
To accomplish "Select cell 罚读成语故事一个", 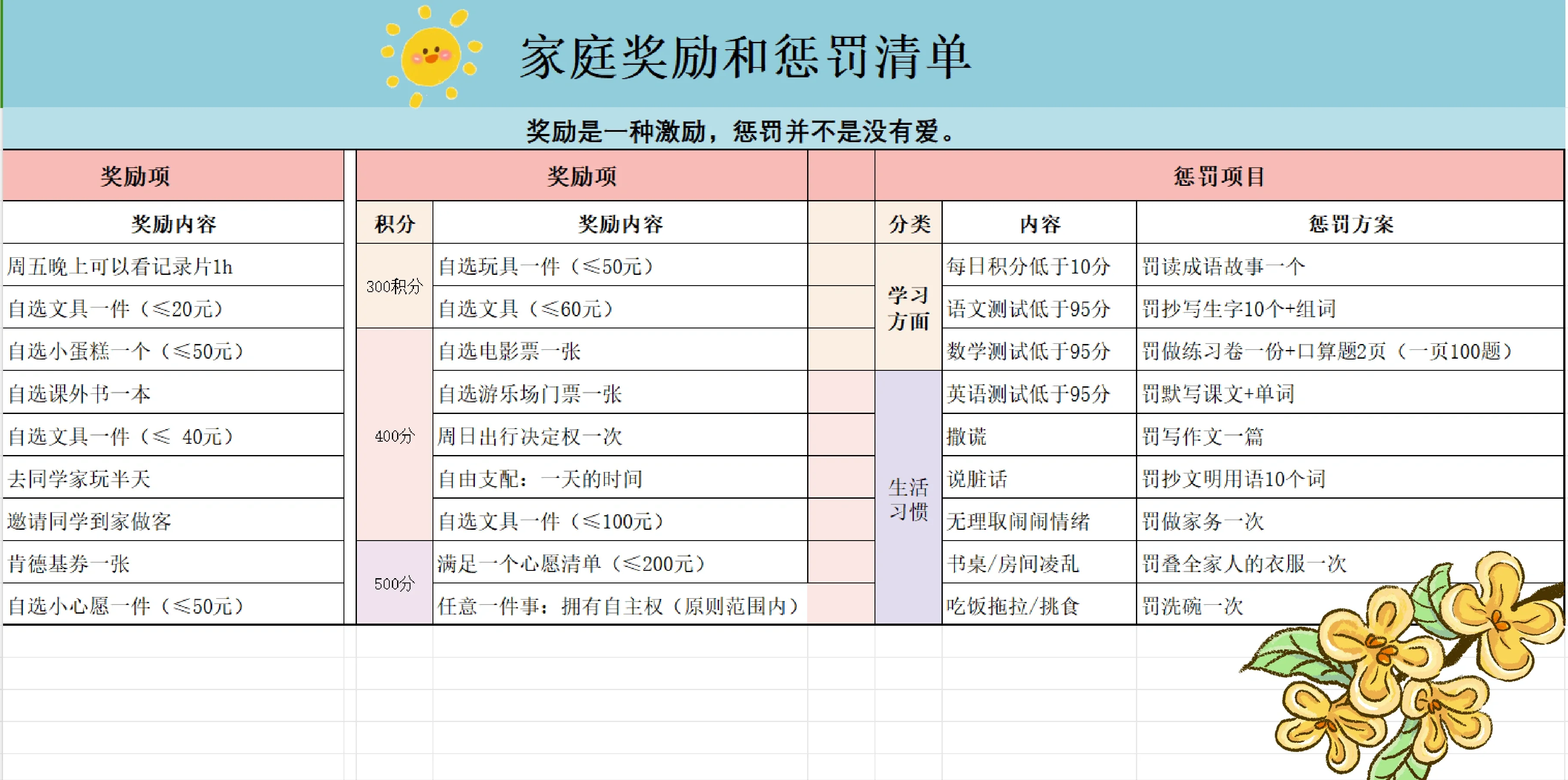I will click(x=1350, y=265).
